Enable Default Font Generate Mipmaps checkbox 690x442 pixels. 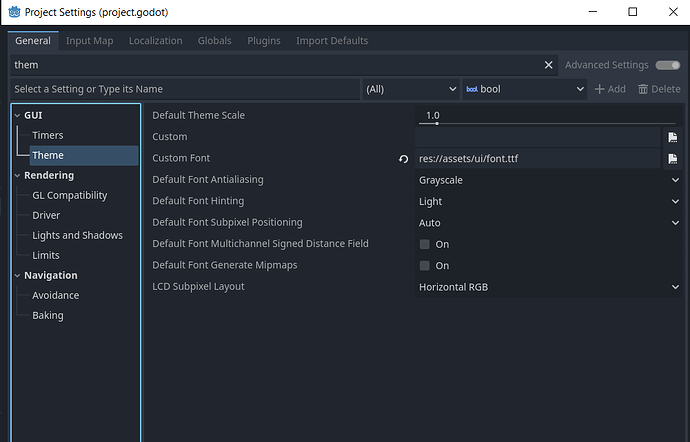tap(424, 265)
